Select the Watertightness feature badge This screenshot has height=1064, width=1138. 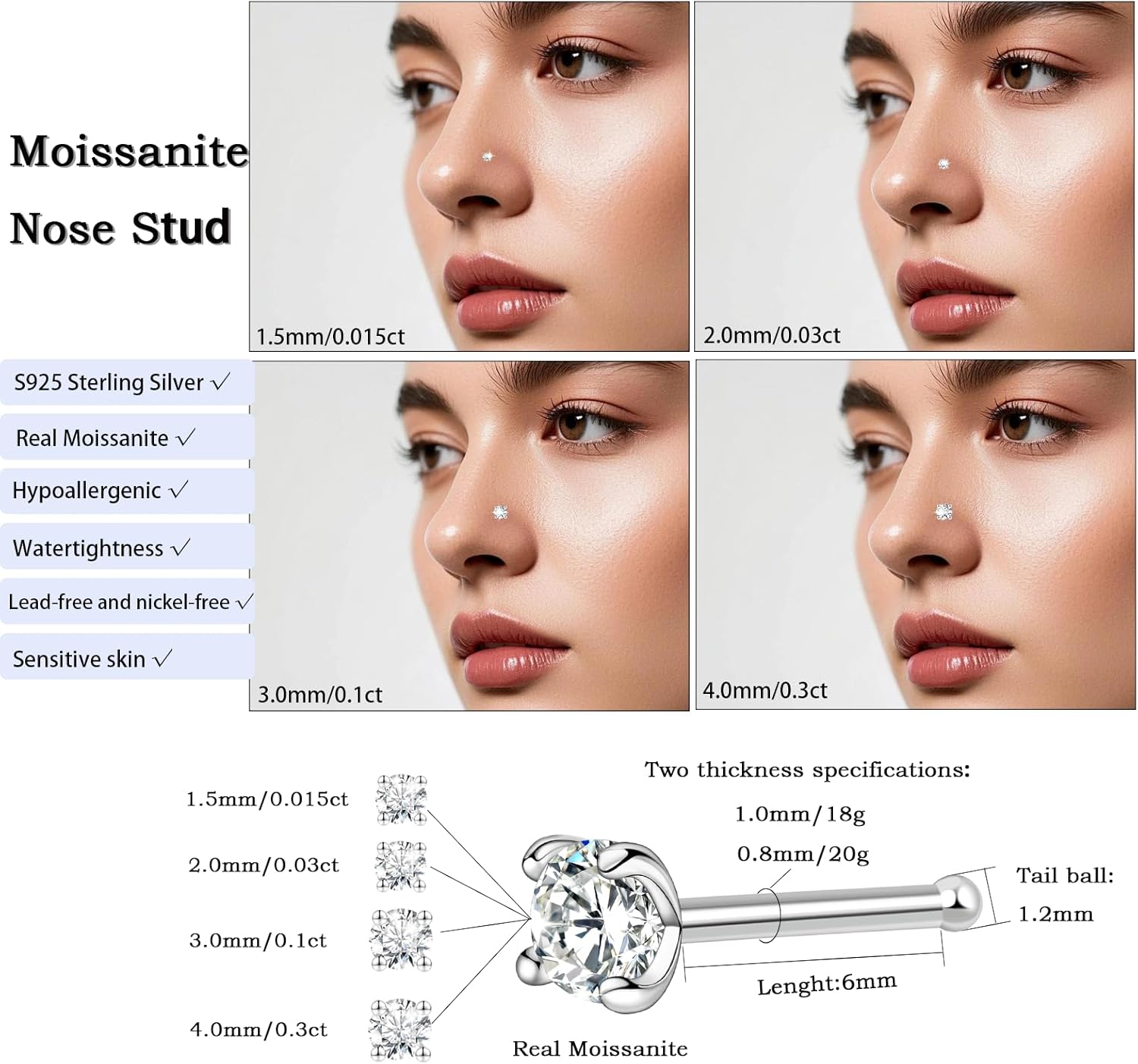[127, 548]
